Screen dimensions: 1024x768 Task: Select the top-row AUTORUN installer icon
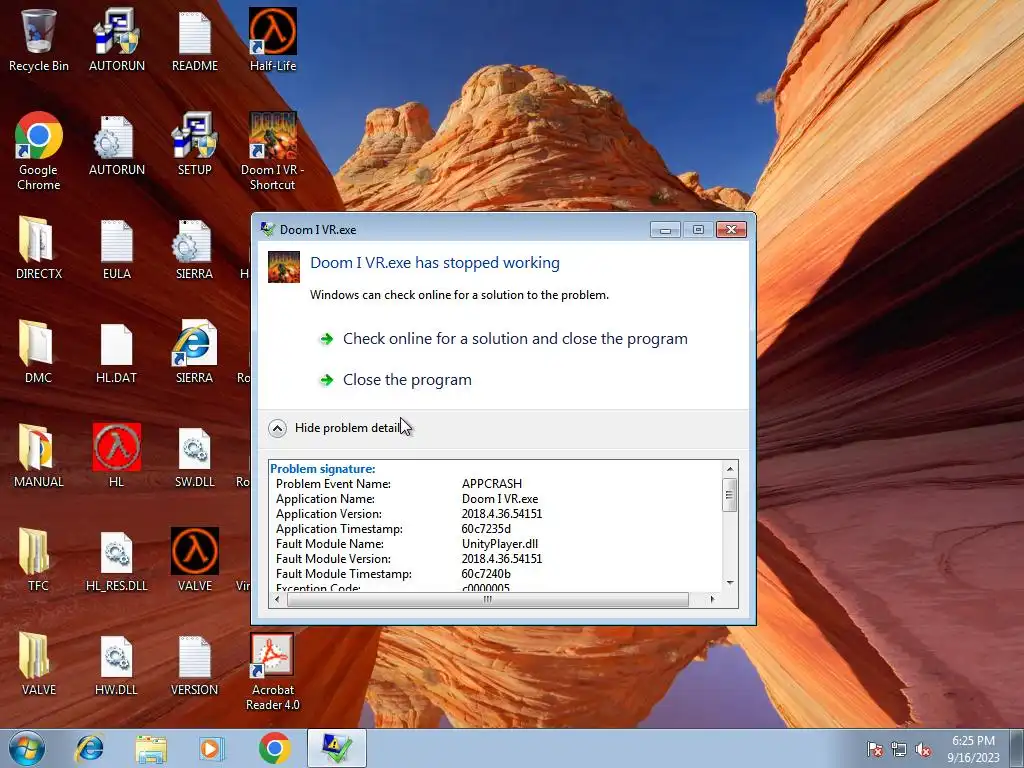pos(116,39)
